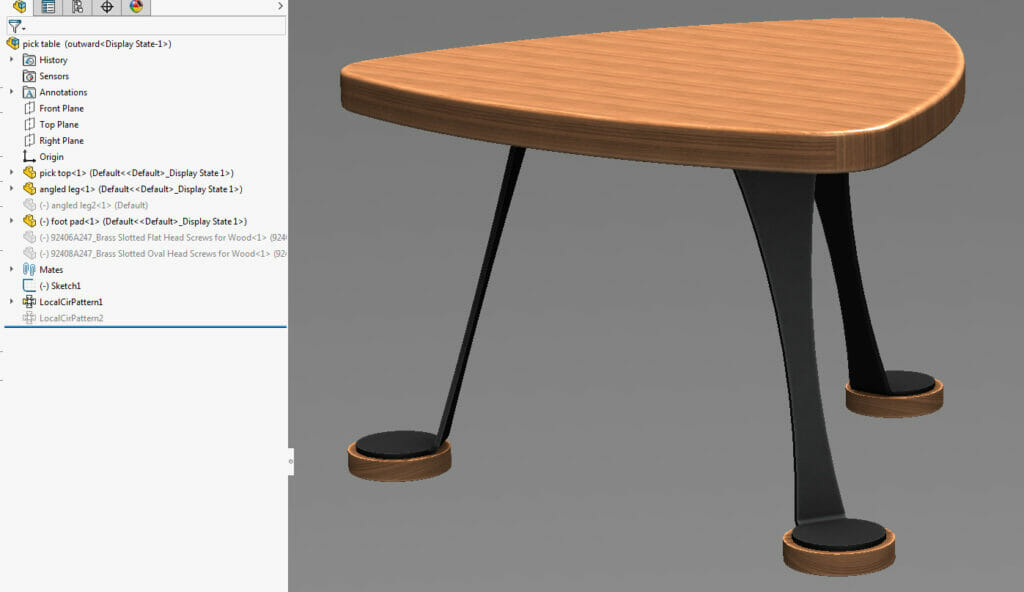The height and width of the screenshot is (592, 1024).
Task: Select the Front Plane
Action: [x=61, y=108]
